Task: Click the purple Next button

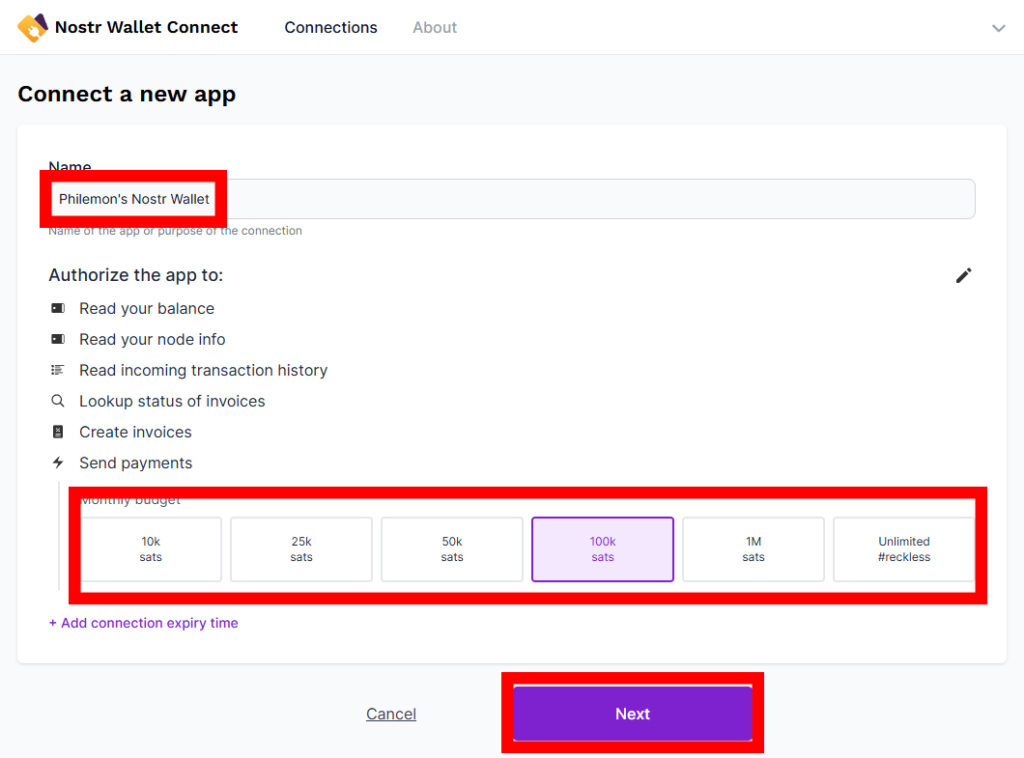Action: pos(632,714)
